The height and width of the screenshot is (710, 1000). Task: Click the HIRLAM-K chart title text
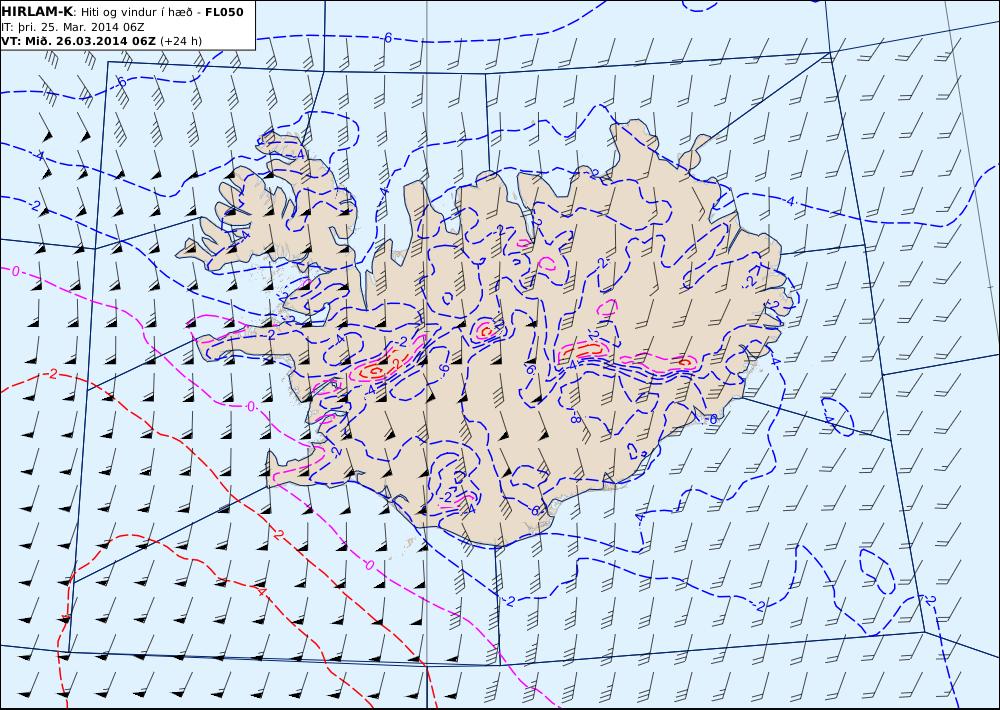pyautogui.click(x=36, y=12)
